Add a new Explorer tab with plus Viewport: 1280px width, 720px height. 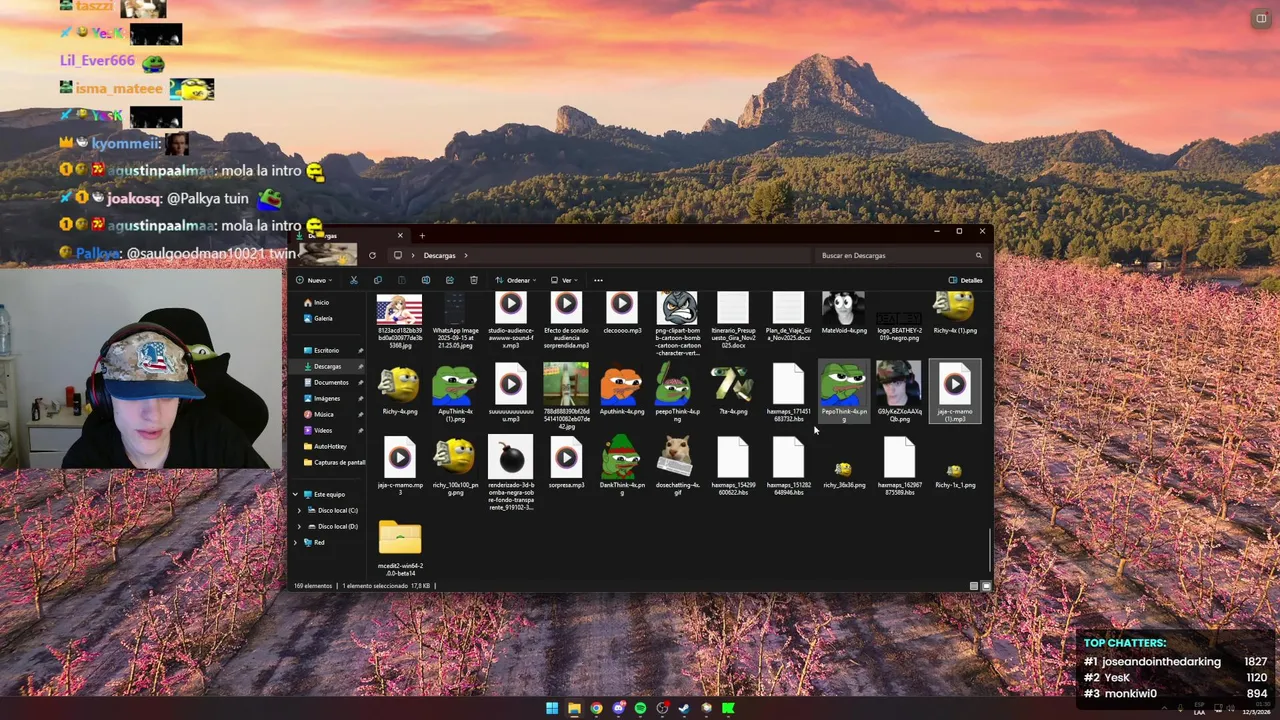[x=422, y=236]
